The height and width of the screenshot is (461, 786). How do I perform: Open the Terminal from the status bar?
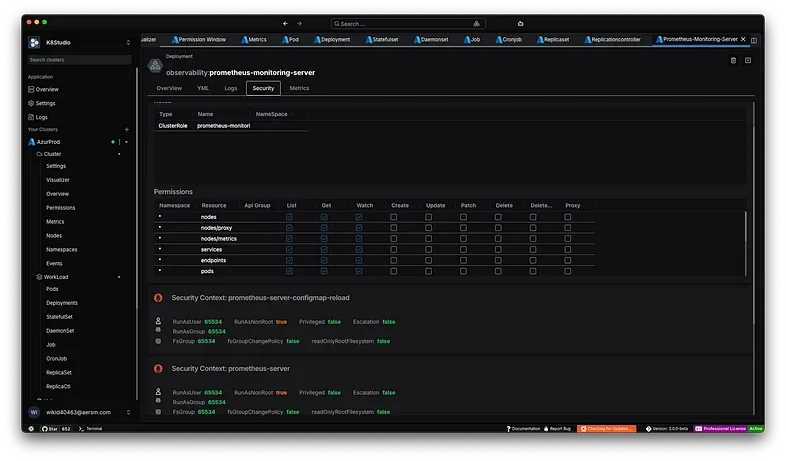point(93,428)
